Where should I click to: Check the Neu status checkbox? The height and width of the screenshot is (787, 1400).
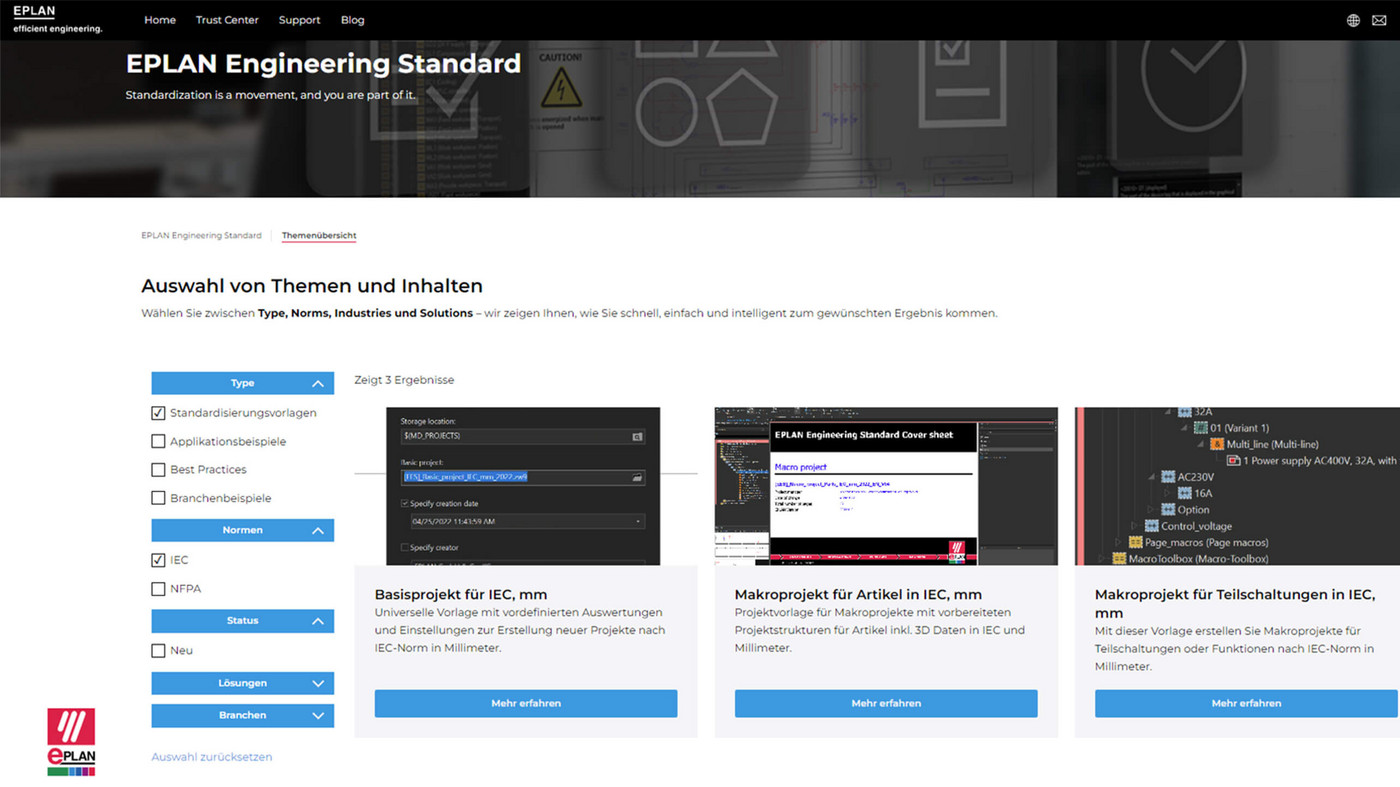point(157,650)
